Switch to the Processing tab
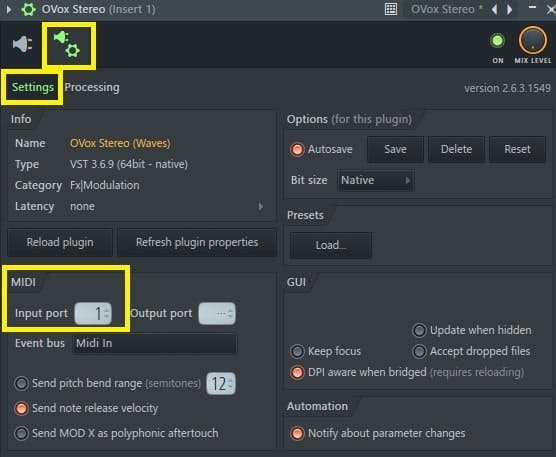556x457 pixels. (x=92, y=87)
